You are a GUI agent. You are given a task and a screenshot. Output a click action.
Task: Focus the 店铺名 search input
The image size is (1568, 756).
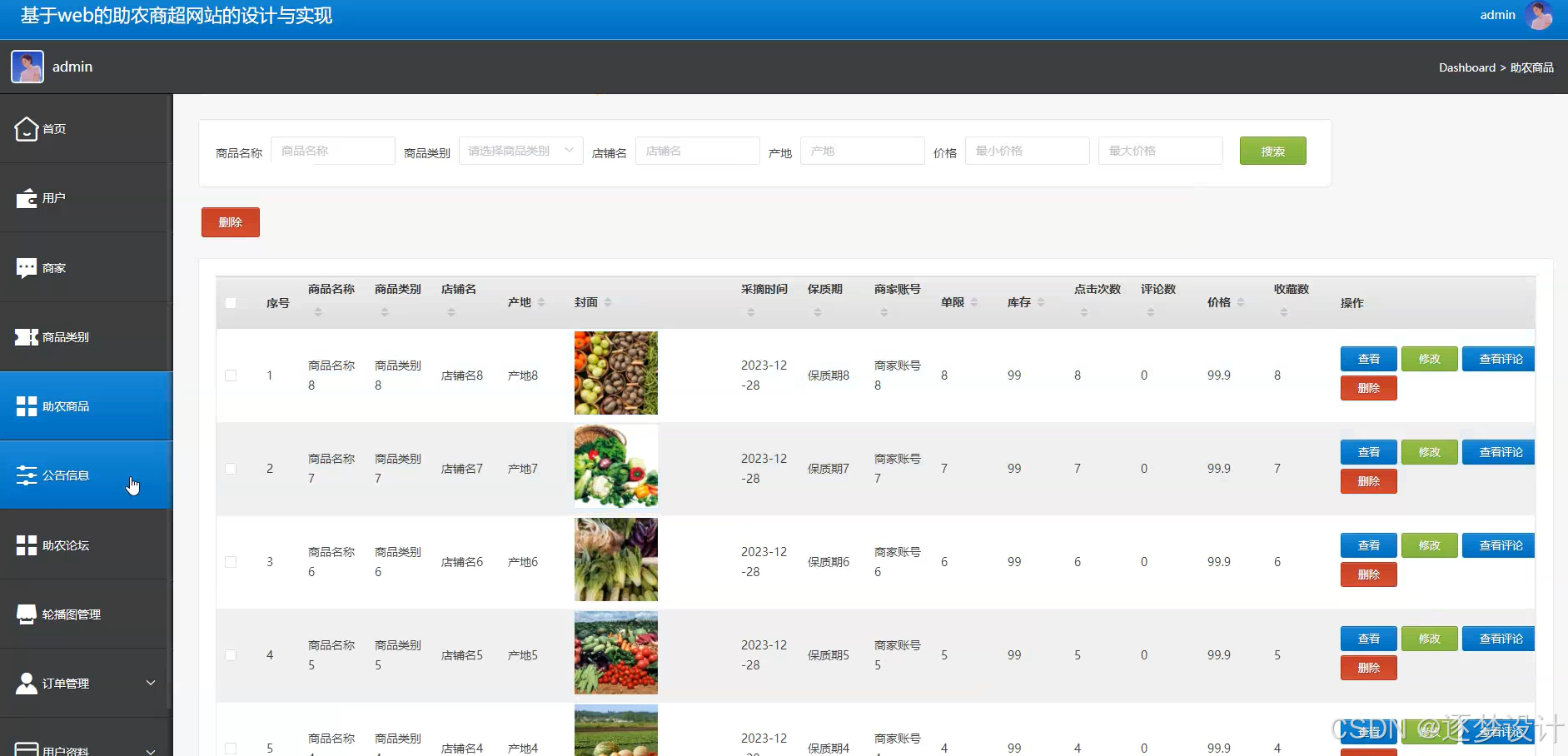pyautogui.click(x=698, y=151)
